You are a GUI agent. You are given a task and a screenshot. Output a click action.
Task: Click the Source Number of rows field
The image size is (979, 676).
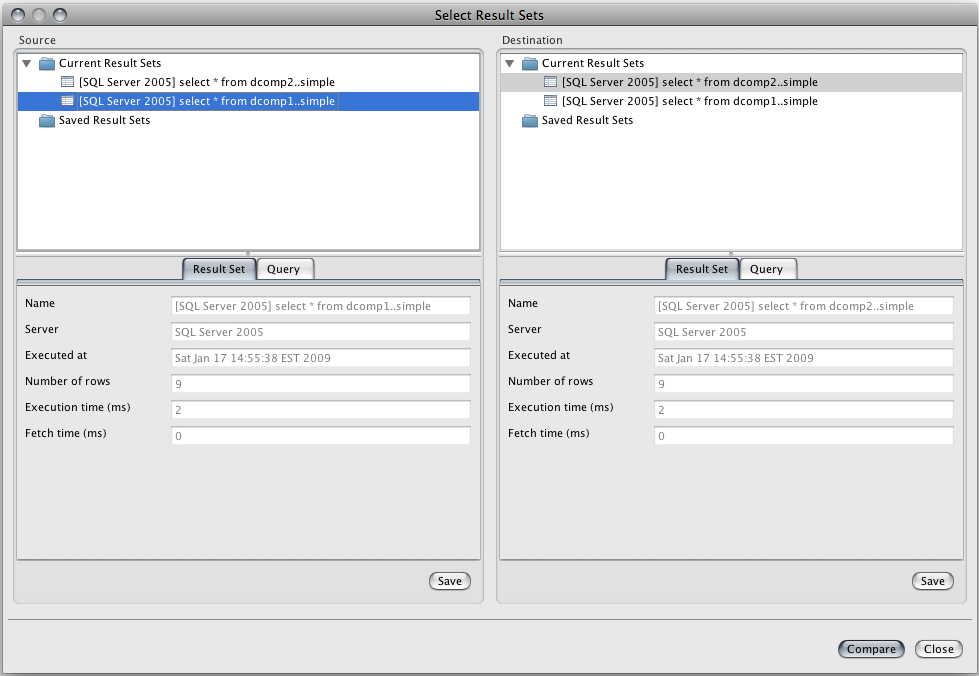pos(320,384)
